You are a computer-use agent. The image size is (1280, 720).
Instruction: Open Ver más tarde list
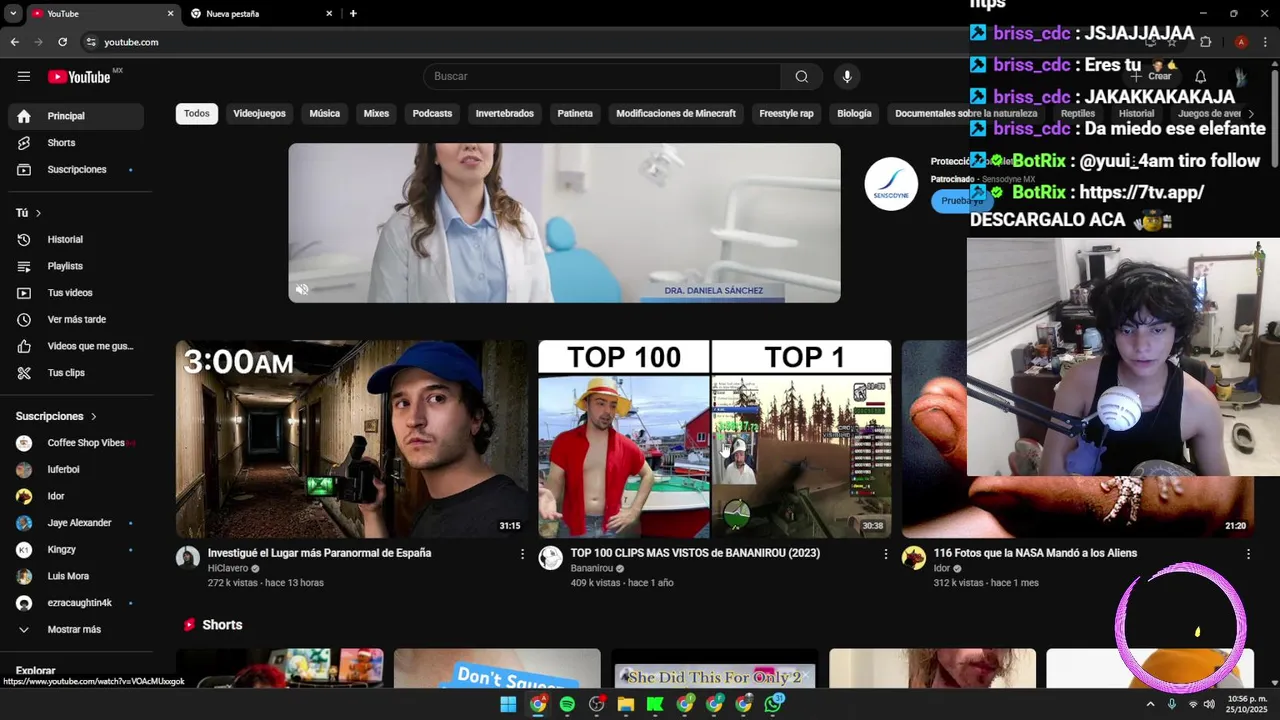76,320
